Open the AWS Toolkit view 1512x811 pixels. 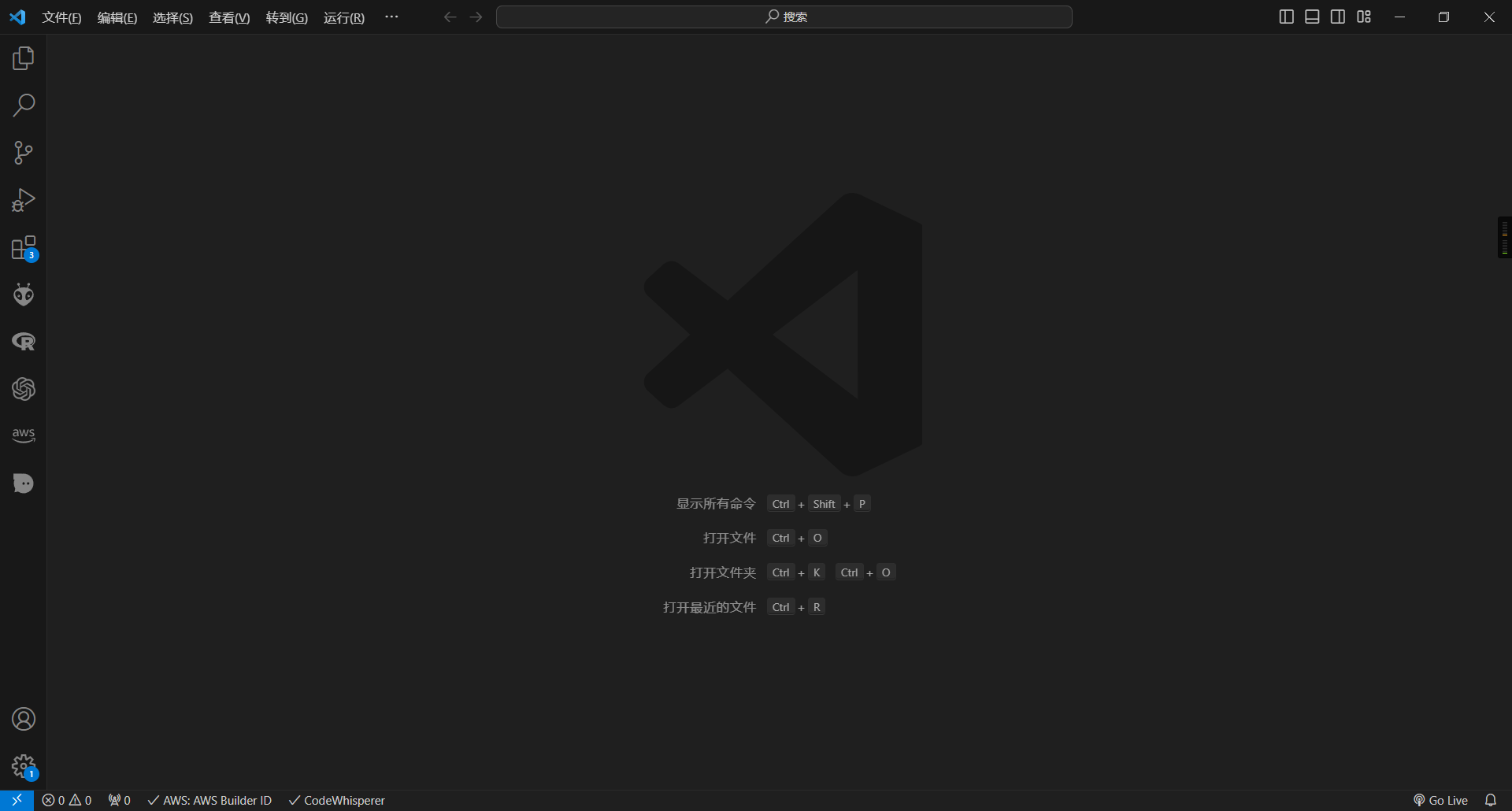(24, 435)
